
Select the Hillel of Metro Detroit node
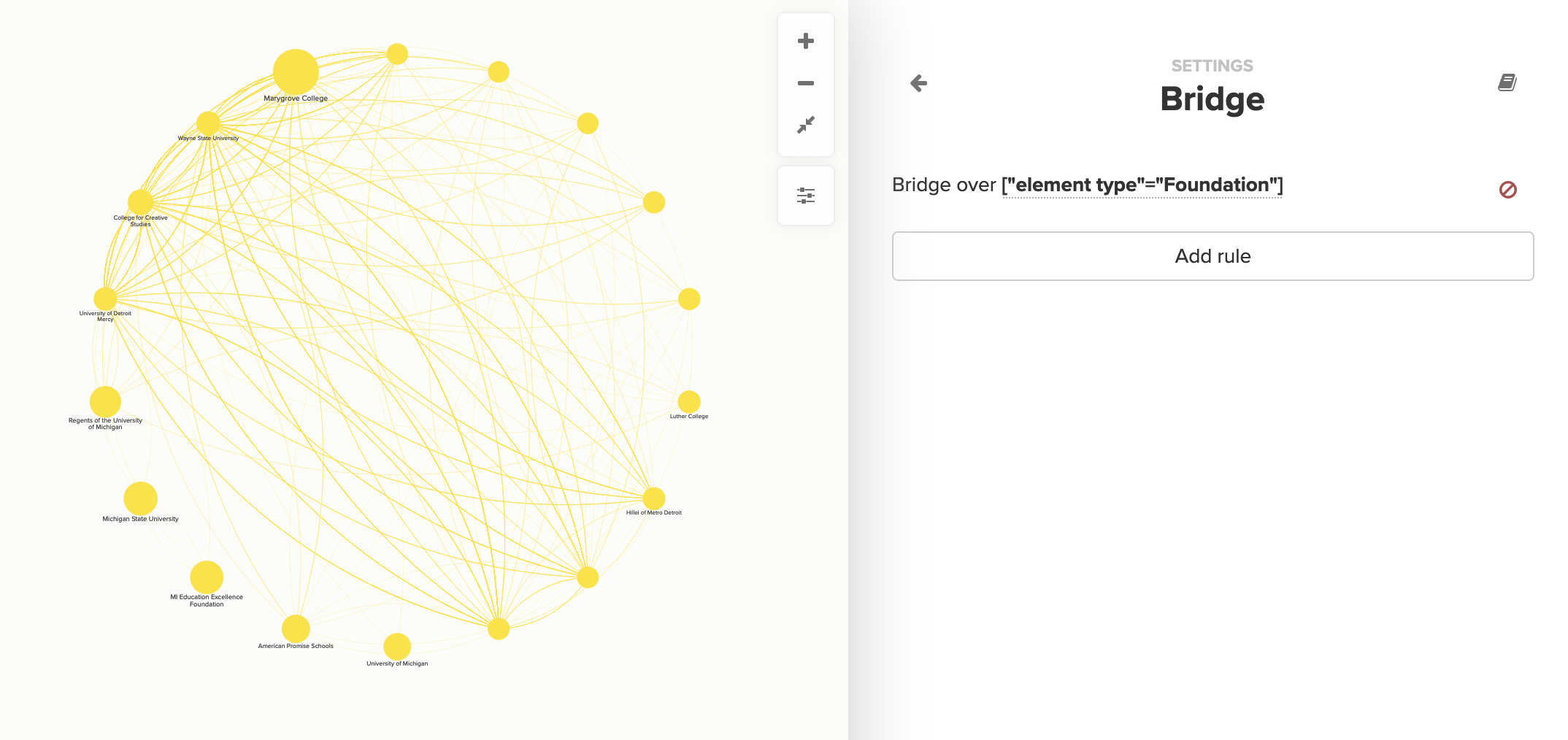[x=654, y=498]
